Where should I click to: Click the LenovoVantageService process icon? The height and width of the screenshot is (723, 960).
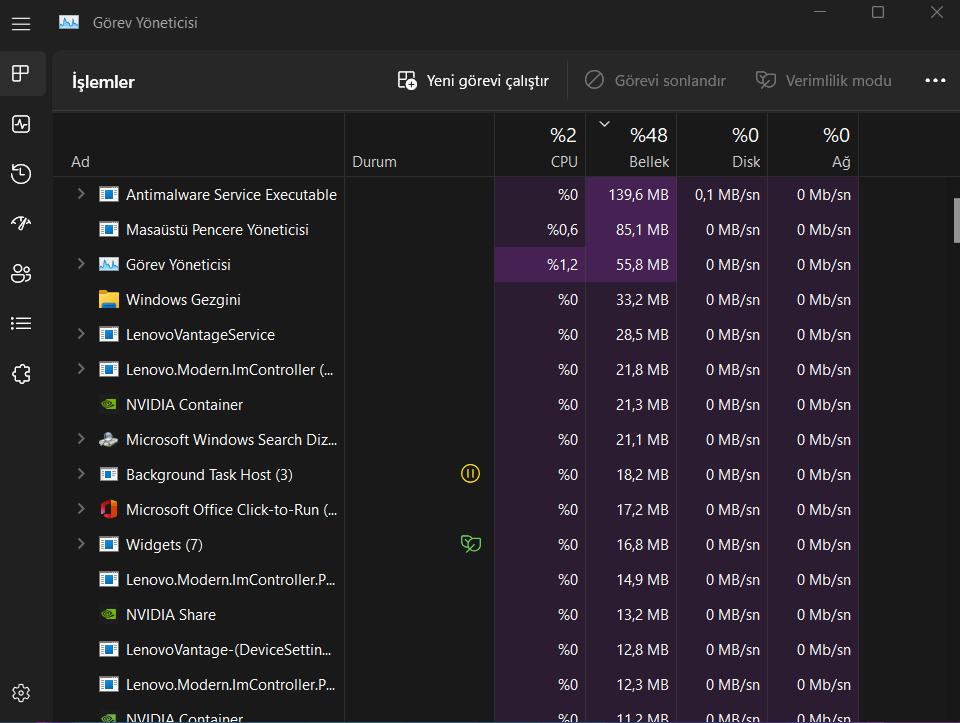point(109,334)
